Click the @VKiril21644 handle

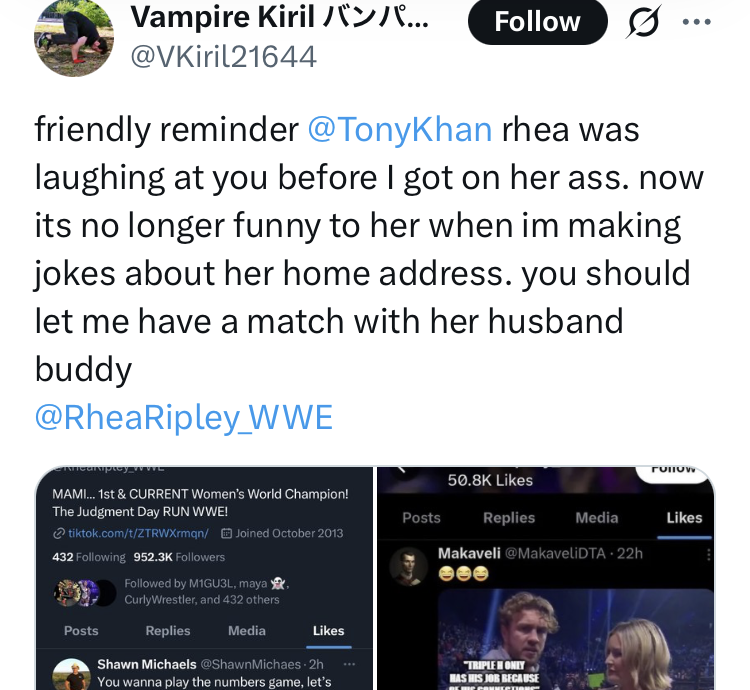point(223,57)
